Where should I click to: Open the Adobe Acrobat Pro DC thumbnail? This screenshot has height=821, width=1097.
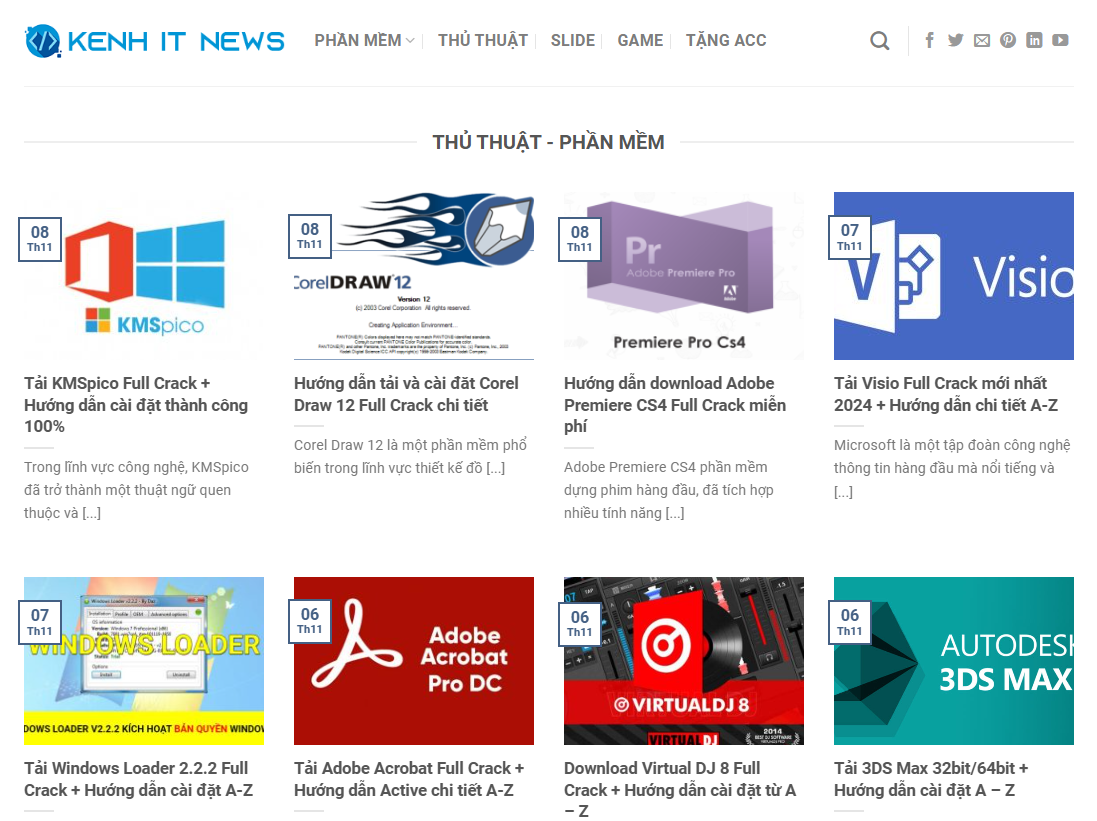(x=413, y=661)
